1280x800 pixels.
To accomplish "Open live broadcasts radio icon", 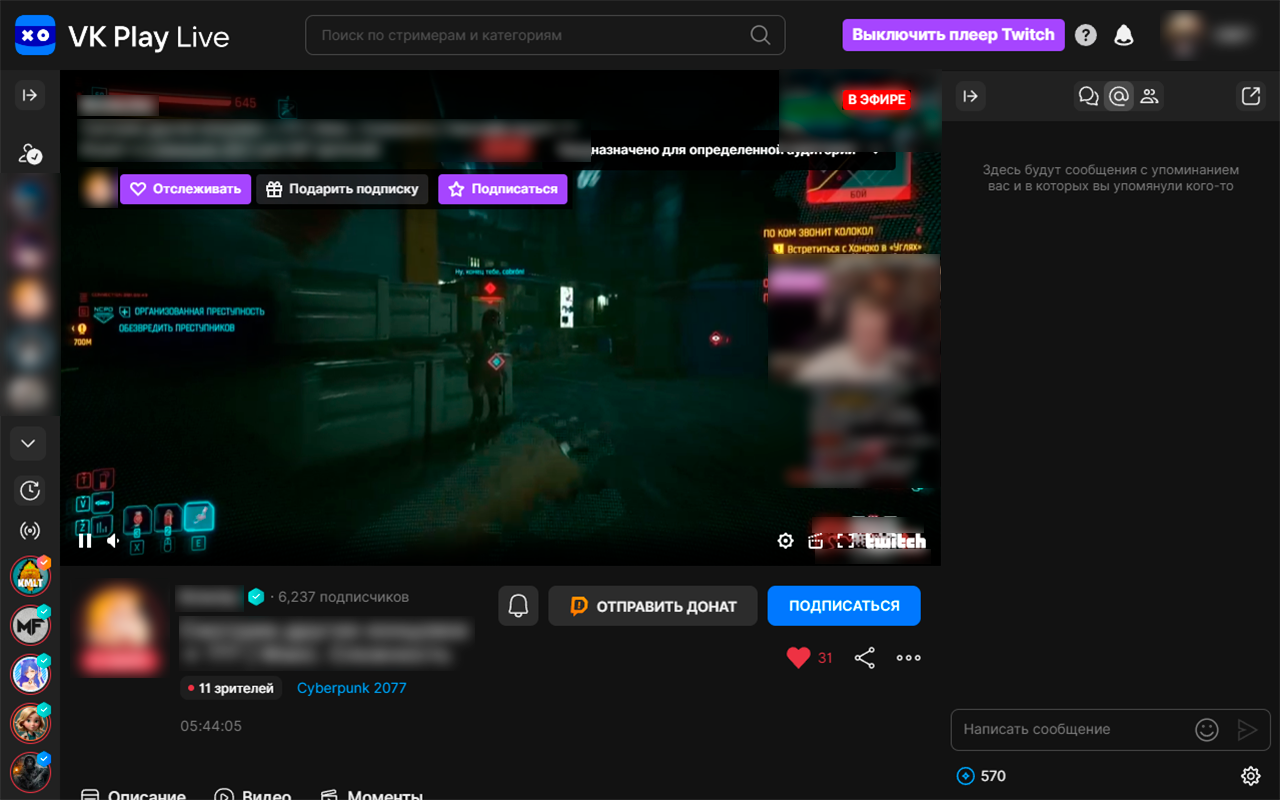I will pyautogui.click(x=30, y=531).
